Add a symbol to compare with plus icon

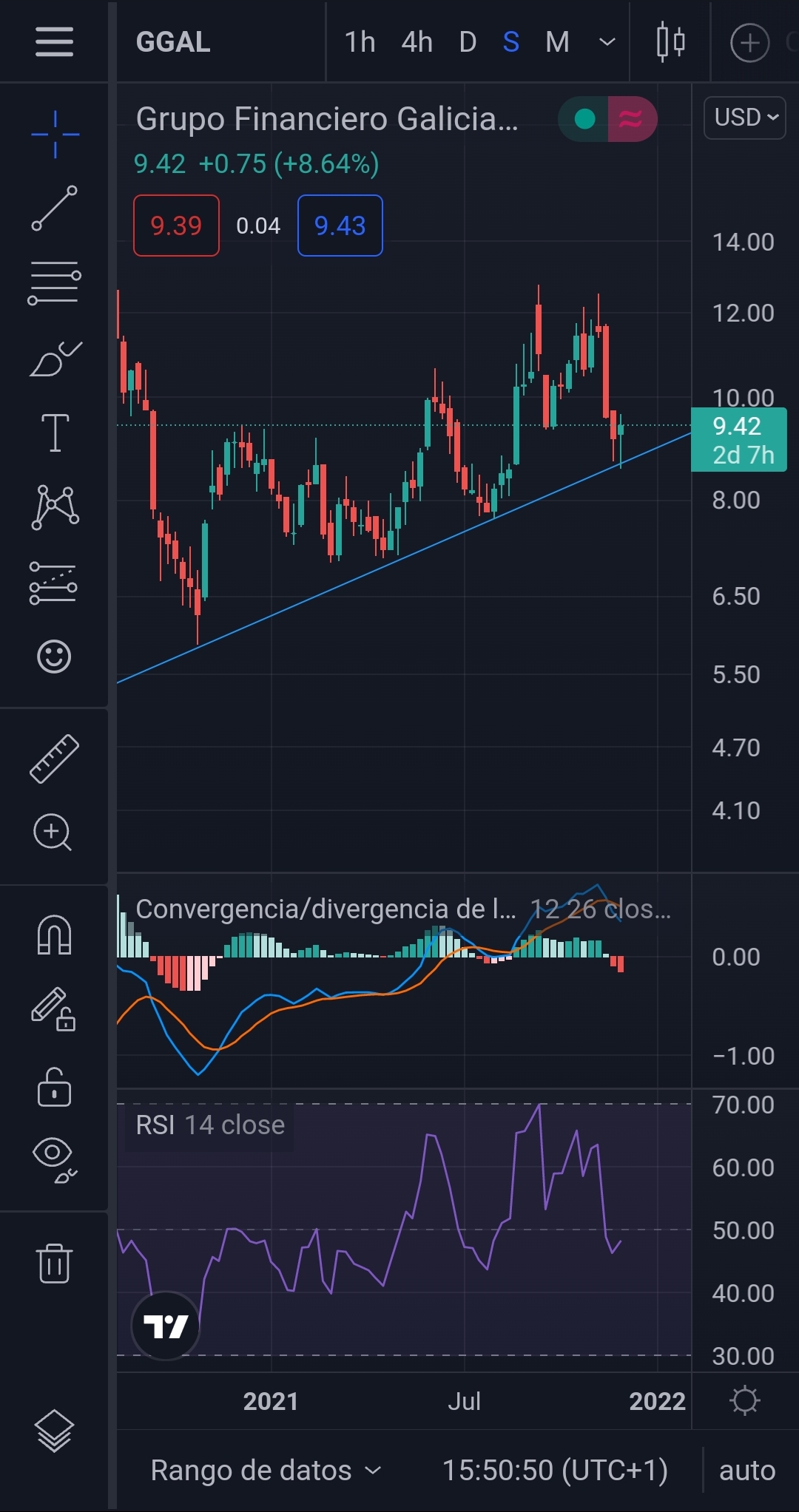click(x=749, y=42)
